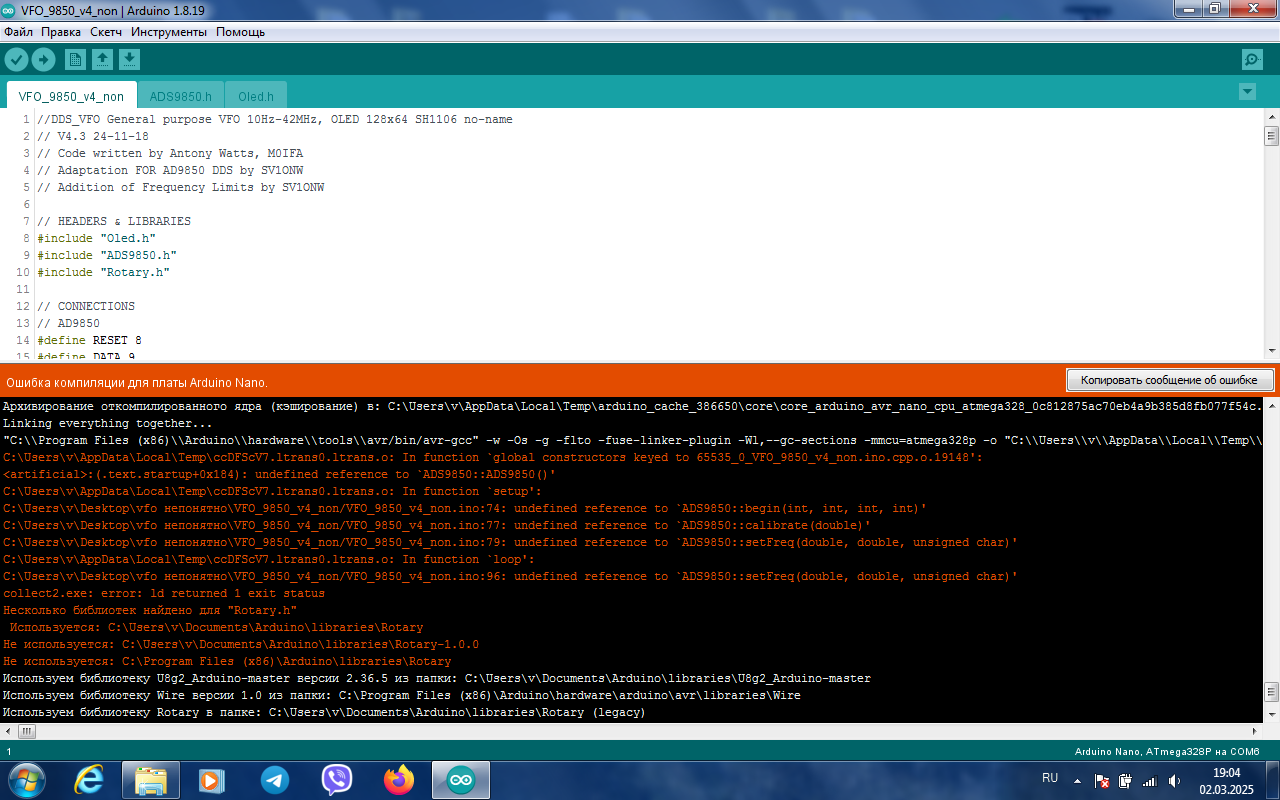Click console horizontal scrollbar right arrow
This screenshot has width=1280, height=800.
1255,731
